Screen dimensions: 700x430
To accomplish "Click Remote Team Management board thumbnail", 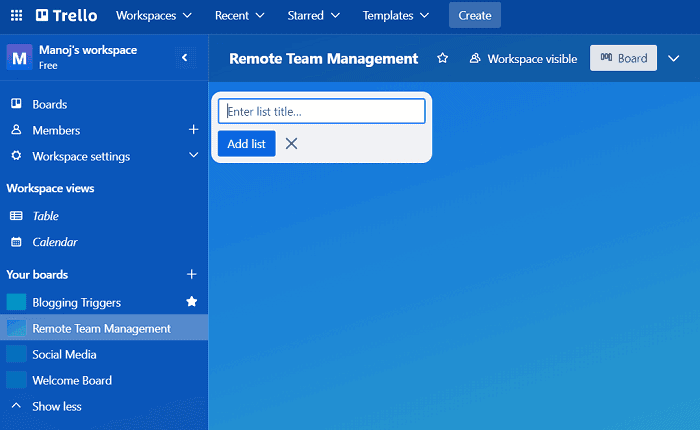I will [16, 328].
